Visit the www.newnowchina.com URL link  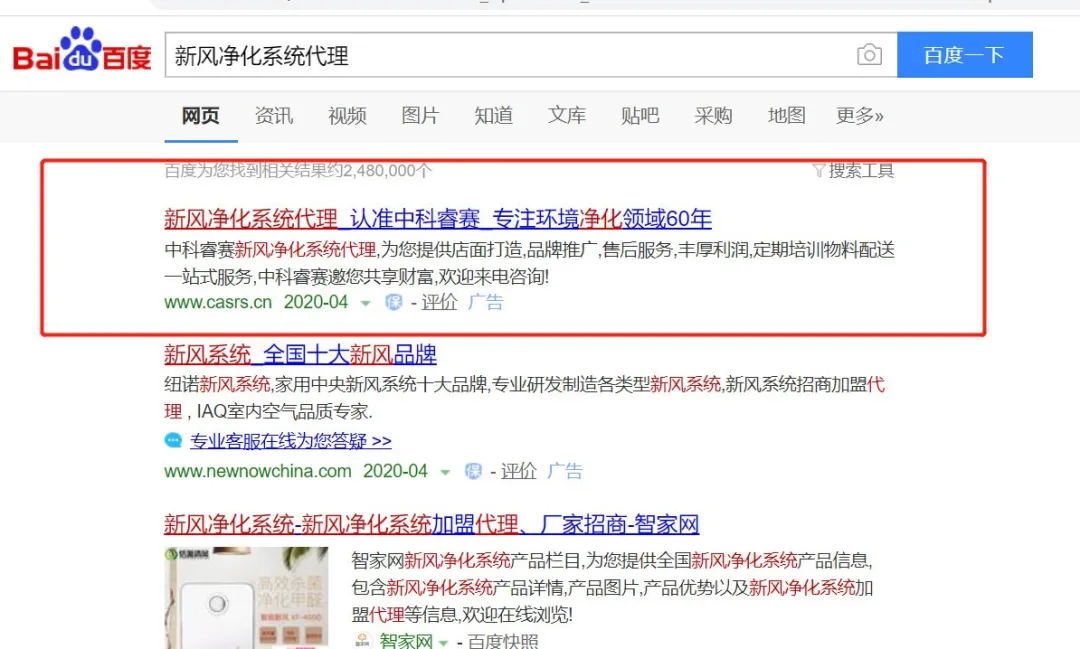[x=258, y=471]
